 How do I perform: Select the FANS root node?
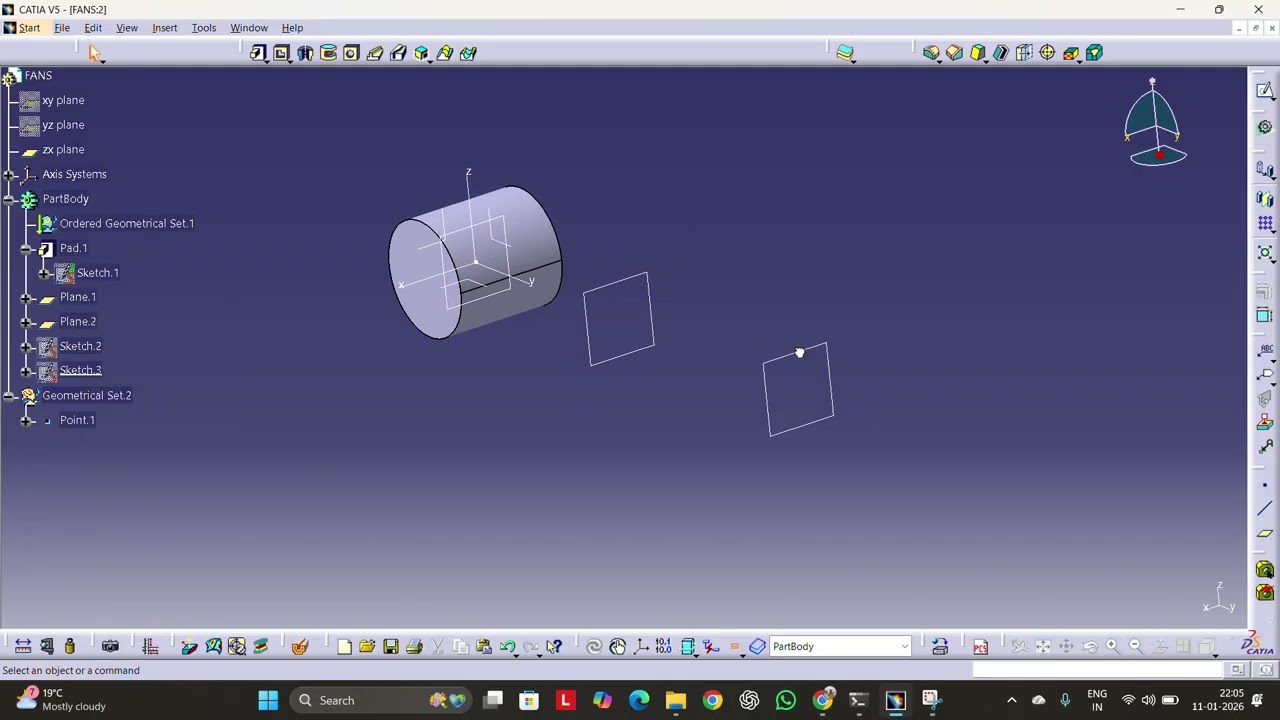(38, 76)
